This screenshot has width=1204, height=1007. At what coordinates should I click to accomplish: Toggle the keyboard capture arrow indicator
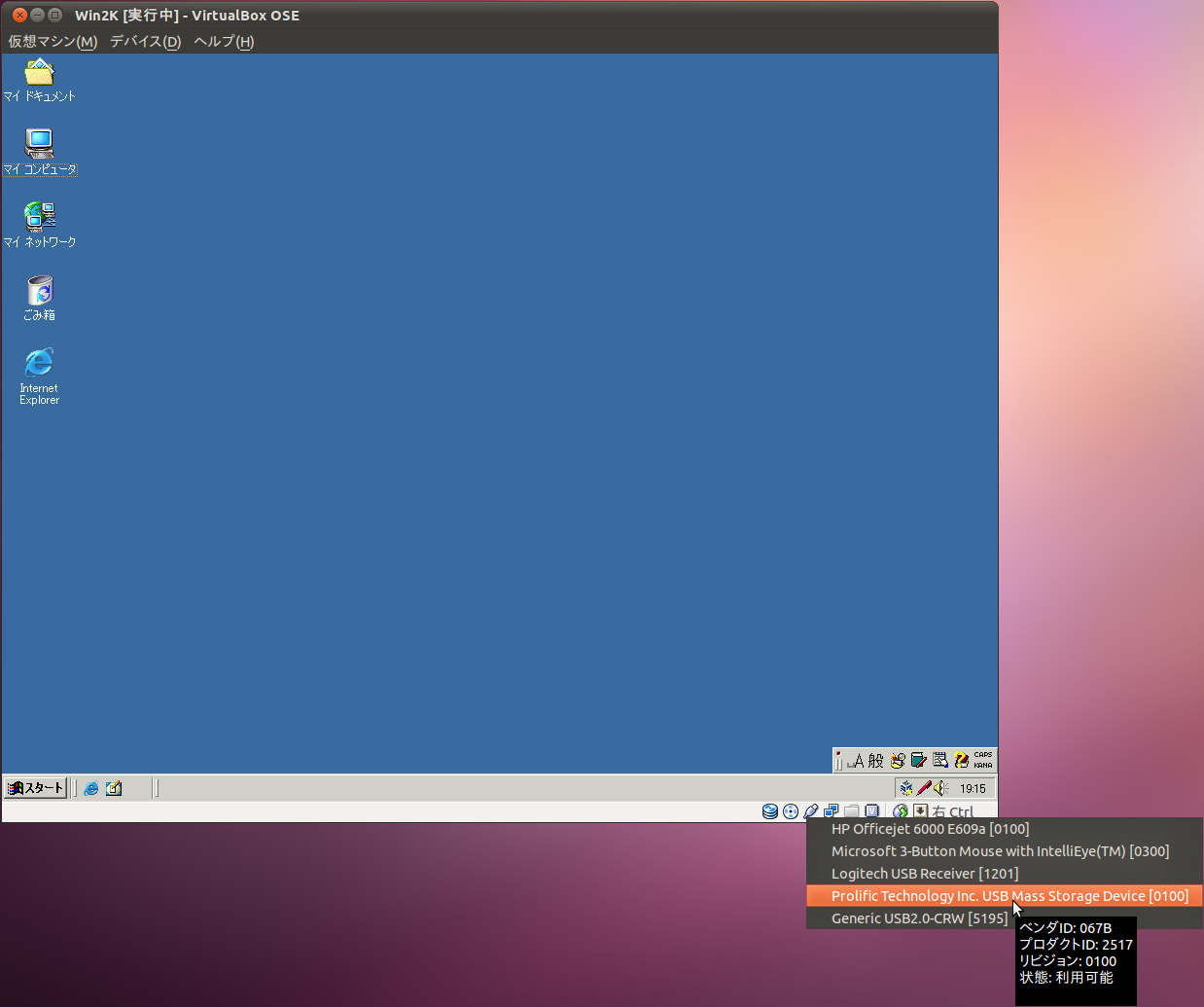920,811
